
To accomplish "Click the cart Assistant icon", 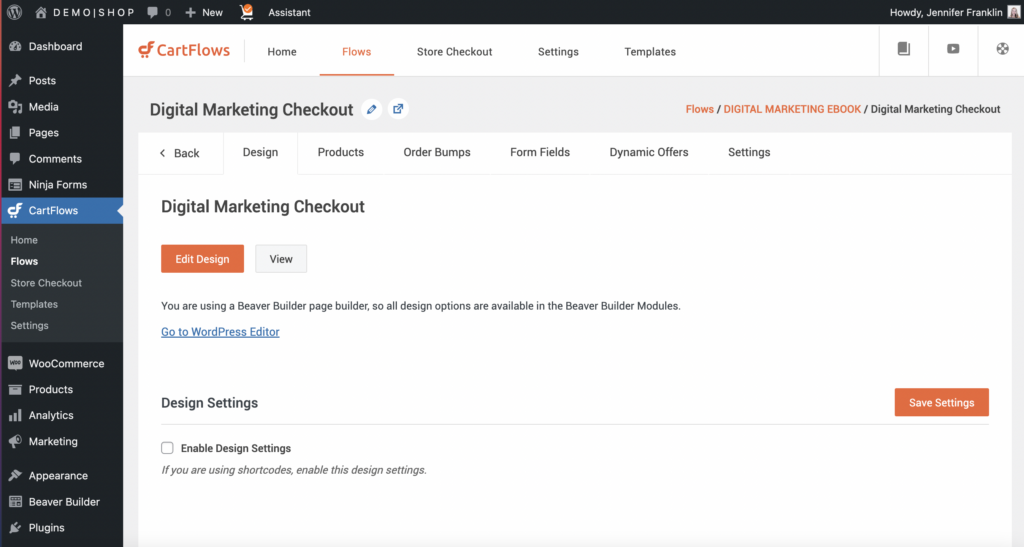I will coord(247,12).
